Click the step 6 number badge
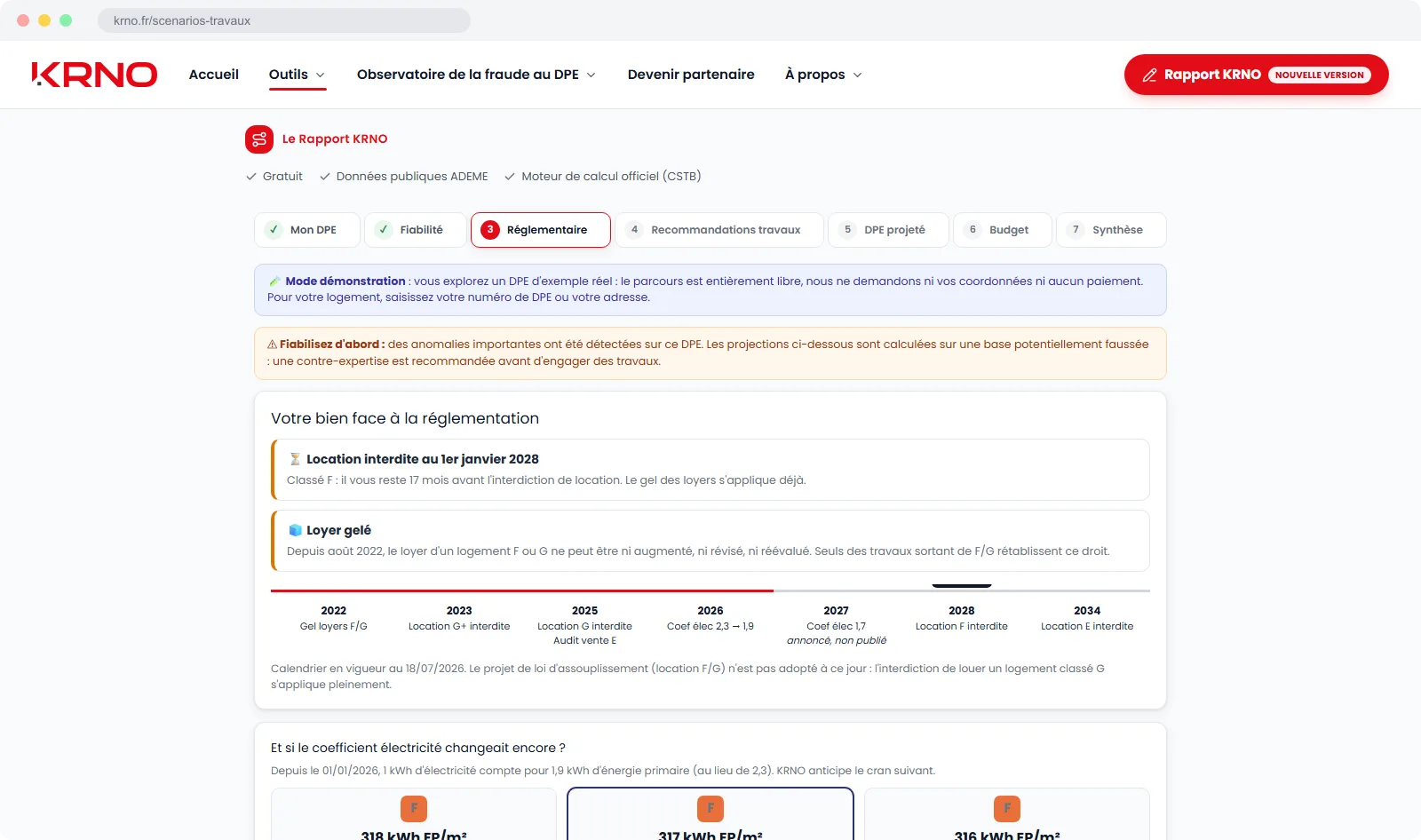This screenshot has height=840, width=1421. click(972, 230)
